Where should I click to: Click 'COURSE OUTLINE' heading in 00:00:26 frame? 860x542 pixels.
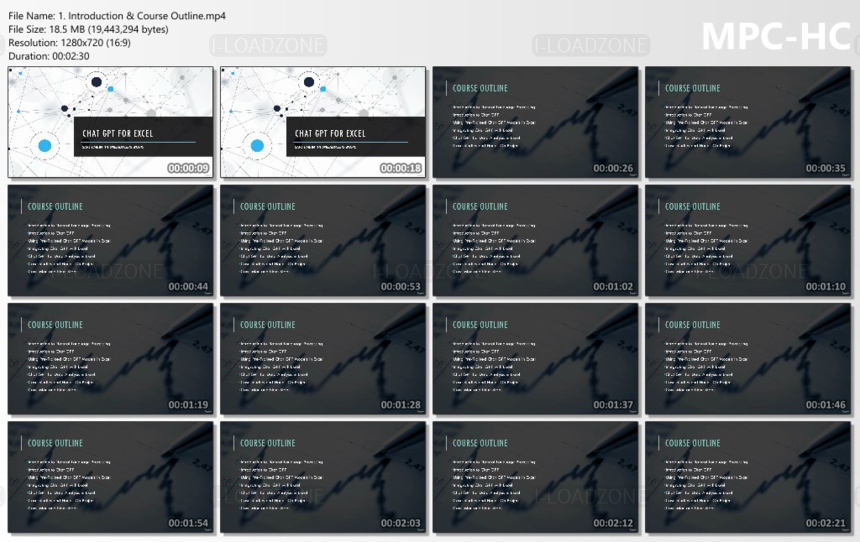click(480, 88)
